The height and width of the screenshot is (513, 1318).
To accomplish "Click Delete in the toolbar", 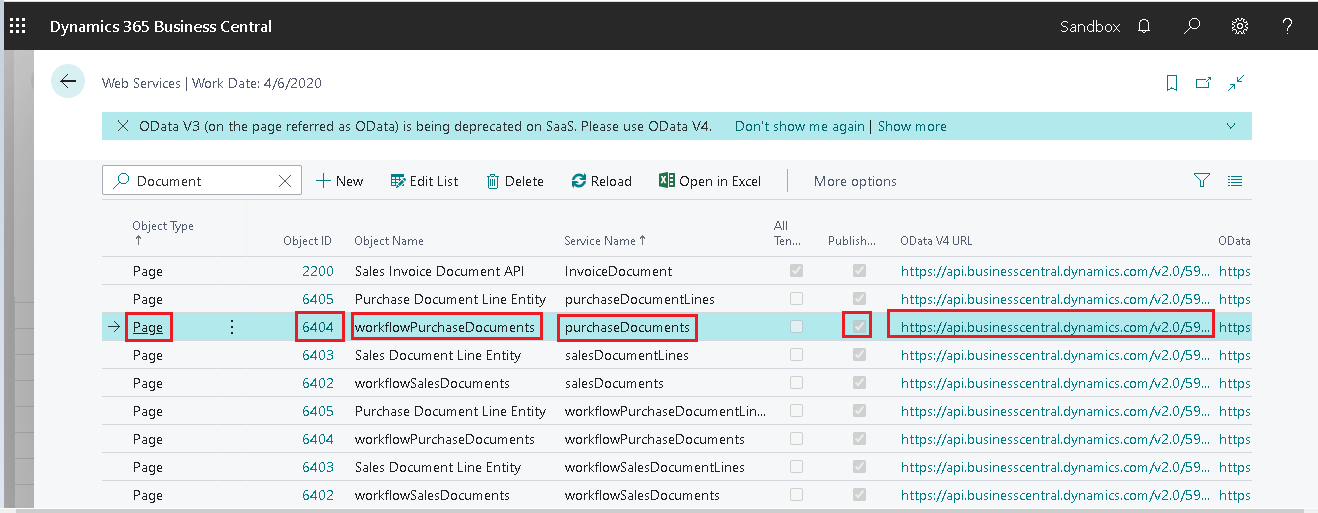I will (515, 181).
